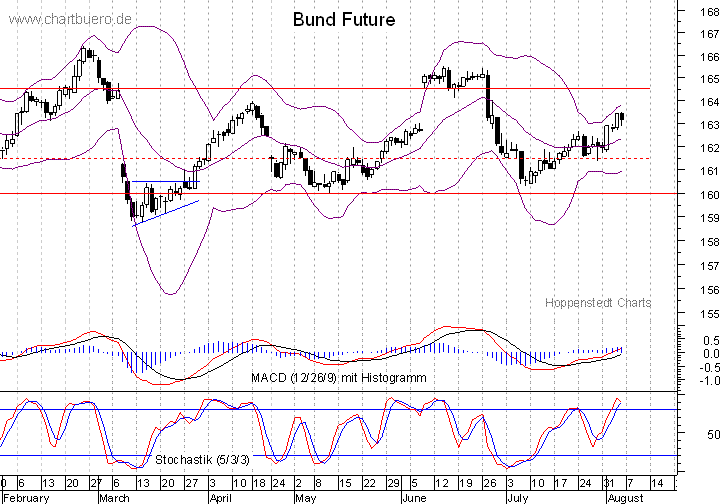Select the August month label
The width and height of the screenshot is (723, 504).
click(625, 498)
